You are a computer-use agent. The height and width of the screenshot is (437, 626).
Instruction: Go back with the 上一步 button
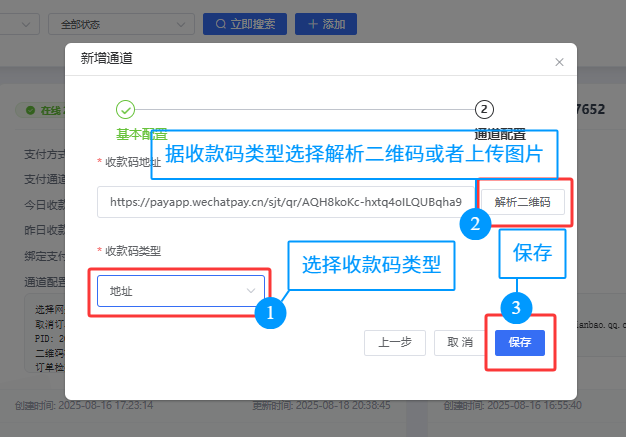(x=395, y=342)
